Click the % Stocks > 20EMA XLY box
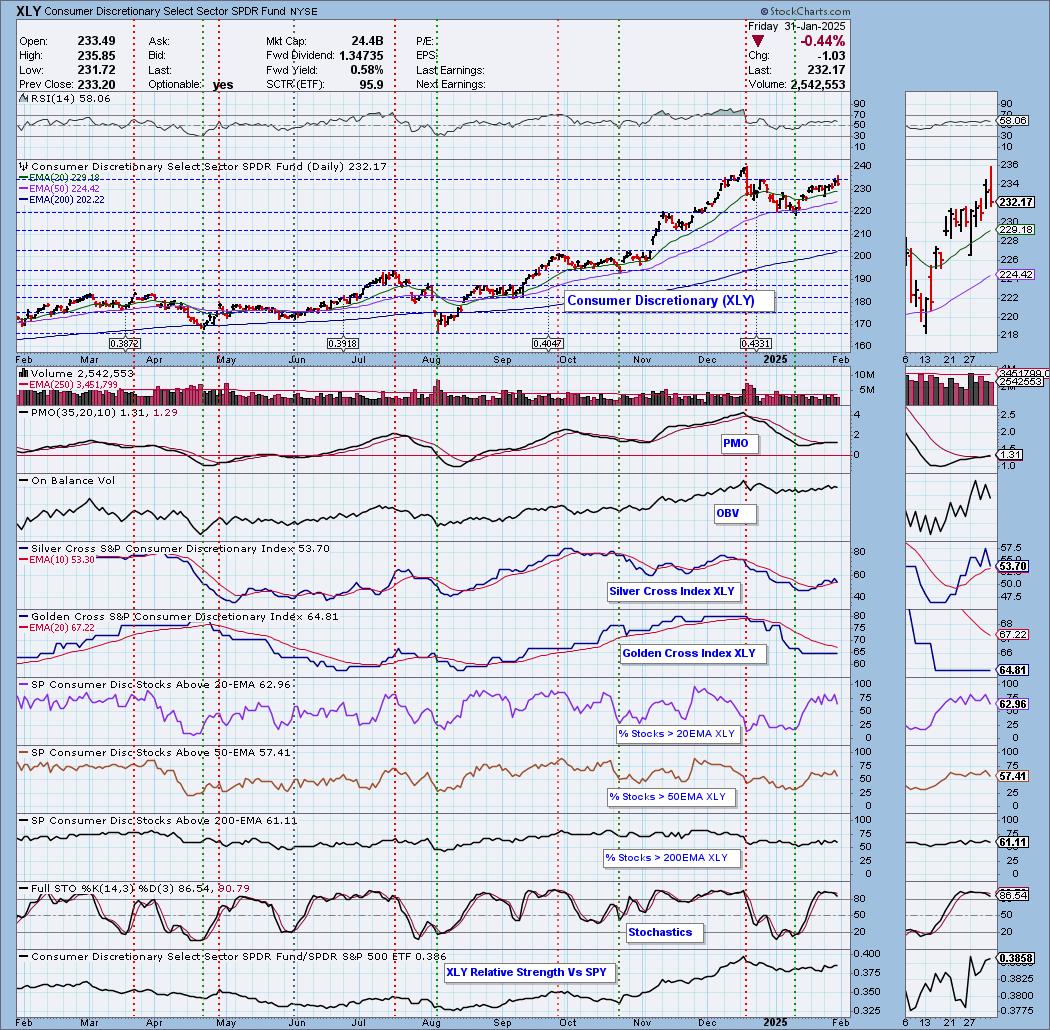This screenshot has height=1030, width=1050. tap(676, 733)
